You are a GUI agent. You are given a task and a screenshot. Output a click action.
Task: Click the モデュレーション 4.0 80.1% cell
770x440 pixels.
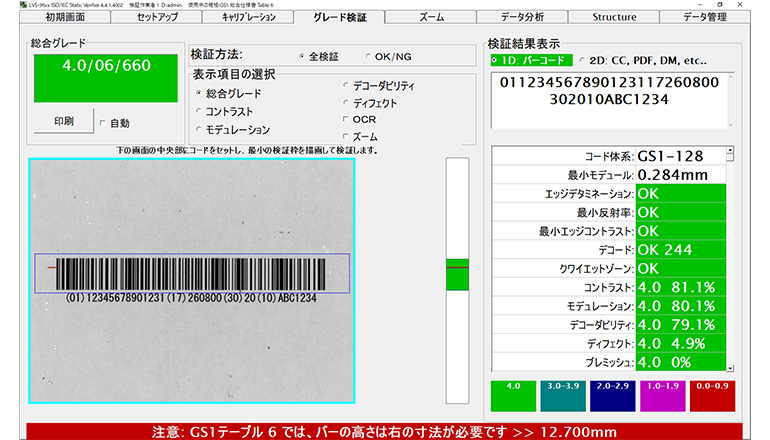click(681, 306)
